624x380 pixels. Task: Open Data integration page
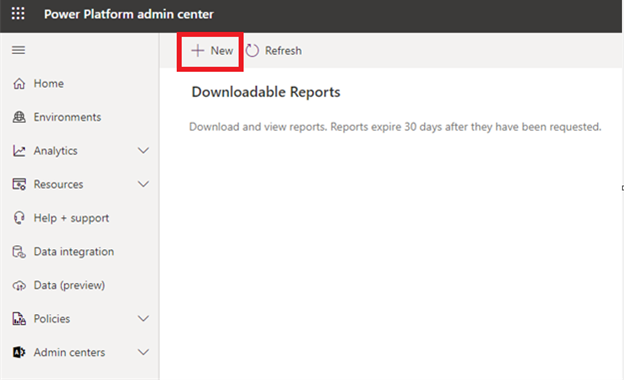74,251
